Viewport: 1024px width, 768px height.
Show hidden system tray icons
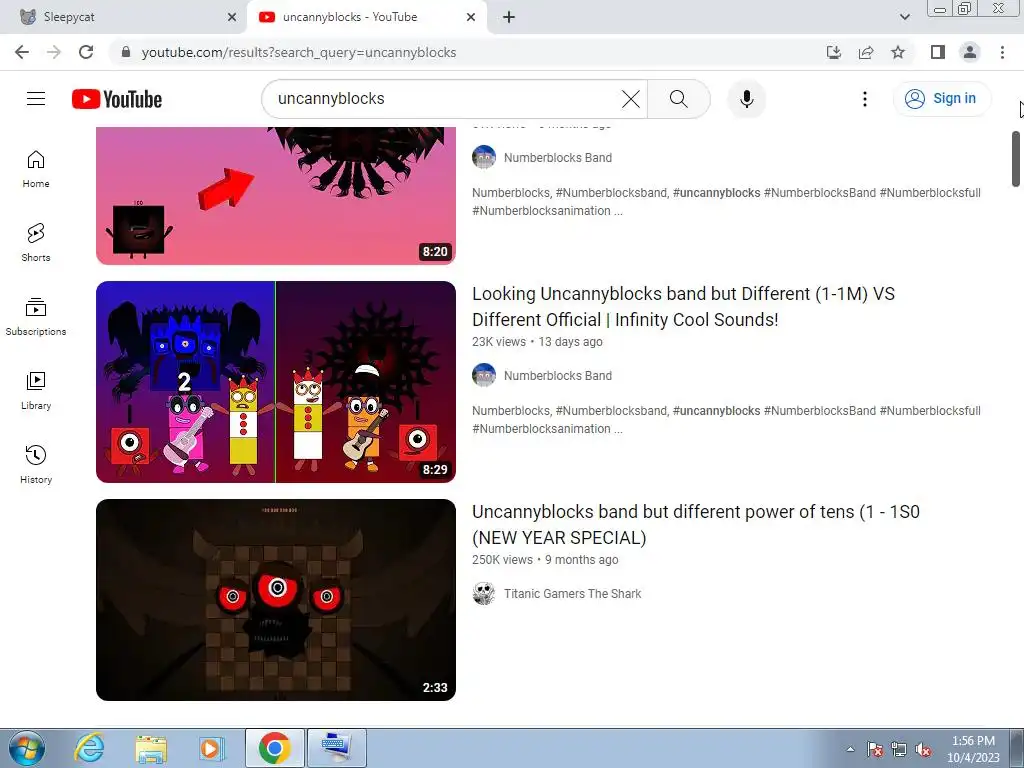click(850, 749)
